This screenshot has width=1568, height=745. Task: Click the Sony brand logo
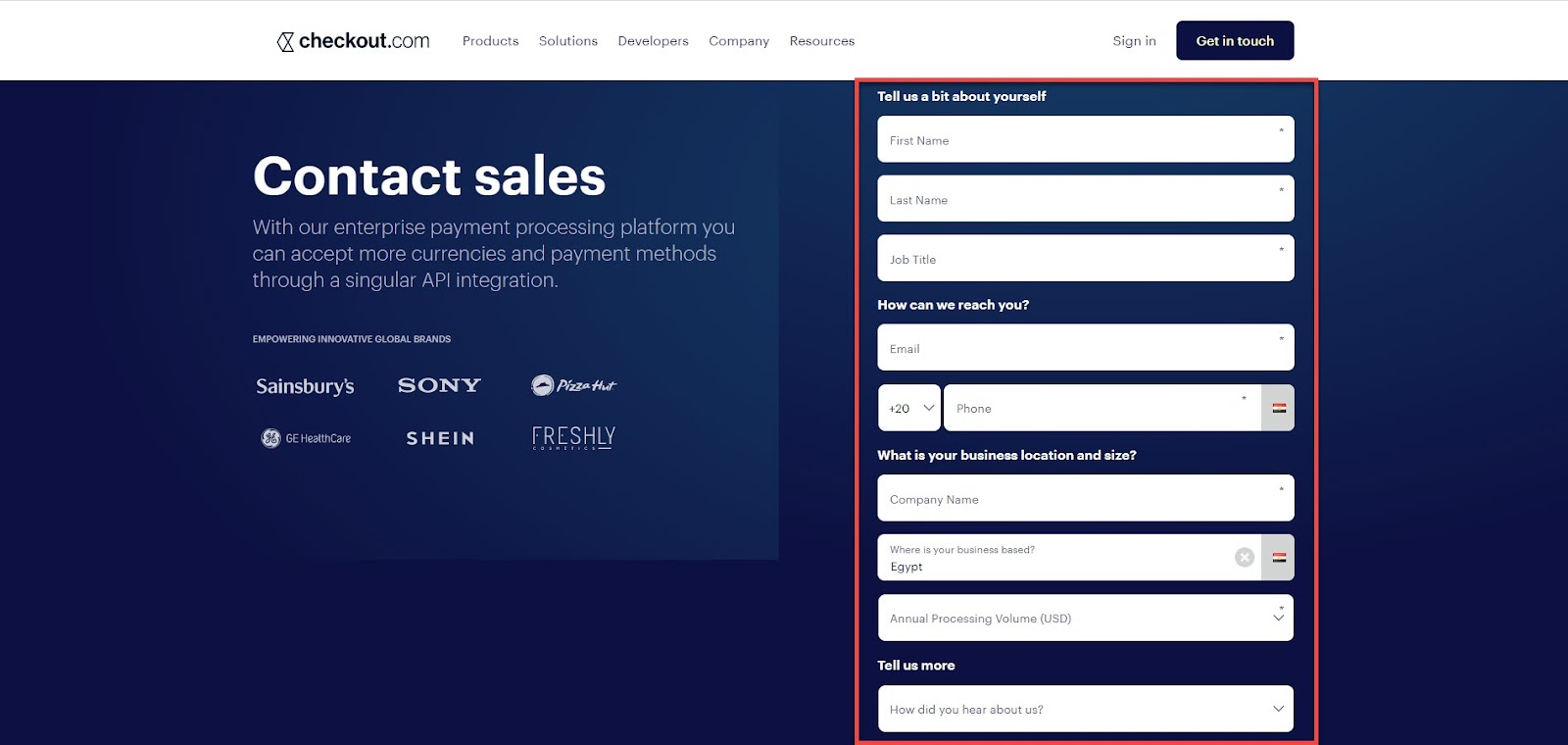coord(439,385)
